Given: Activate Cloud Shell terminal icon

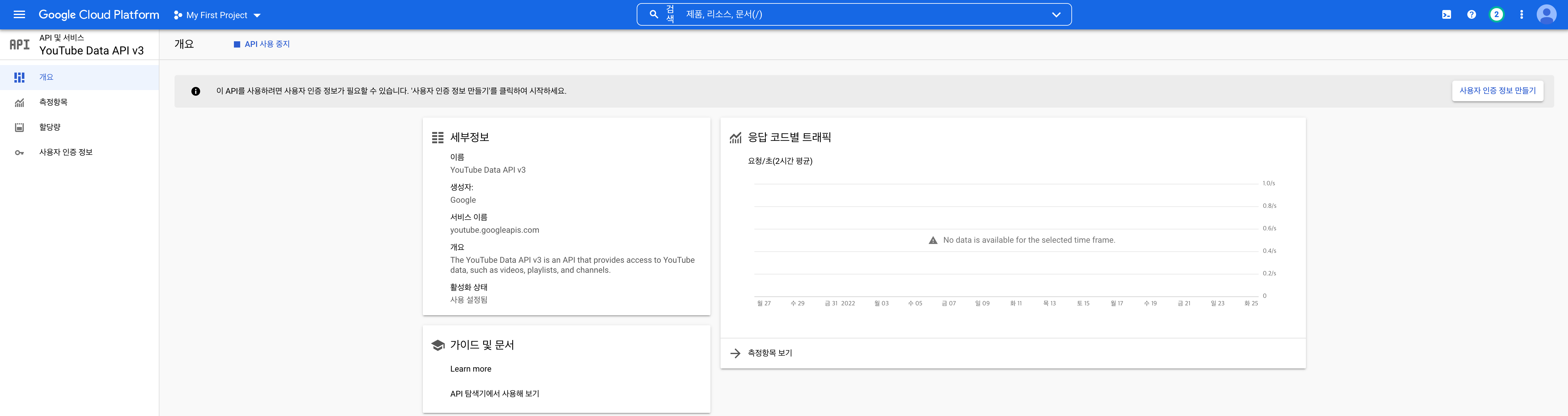Looking at the screenshot, I should tap(1446, 15).
